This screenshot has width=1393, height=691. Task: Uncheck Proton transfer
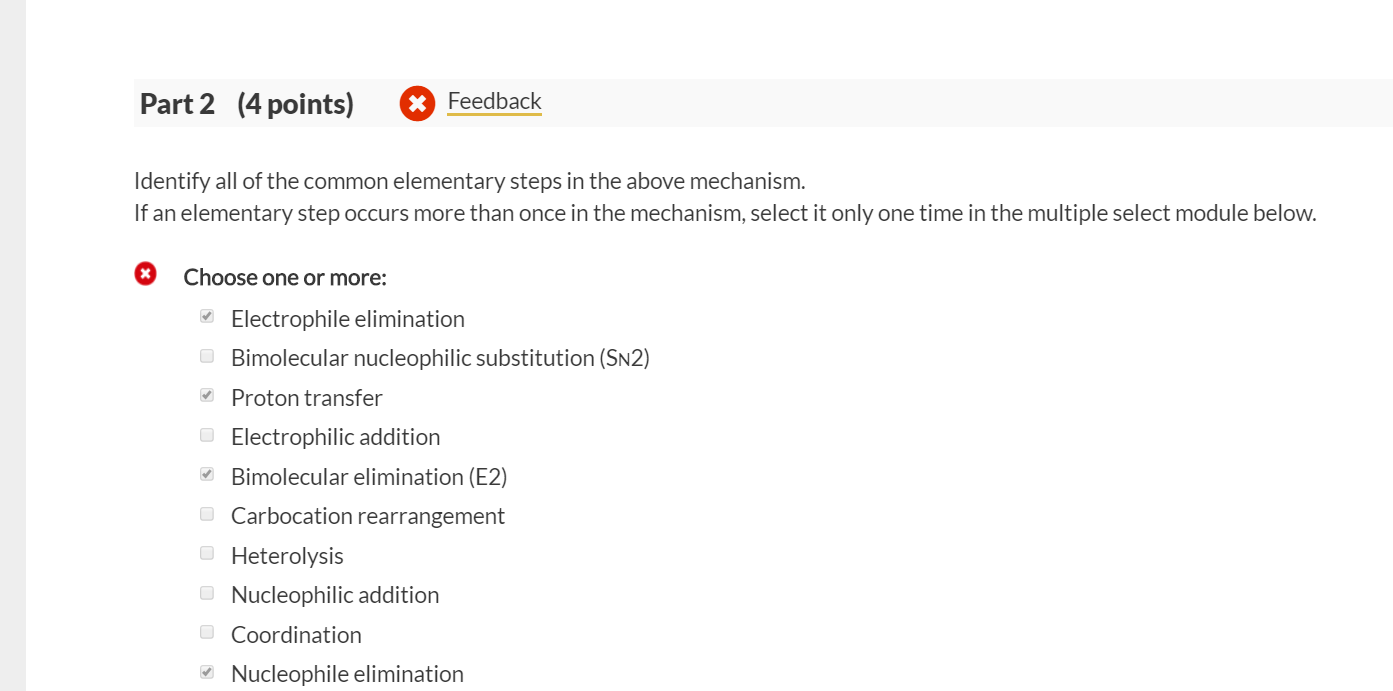pos(206,394)
